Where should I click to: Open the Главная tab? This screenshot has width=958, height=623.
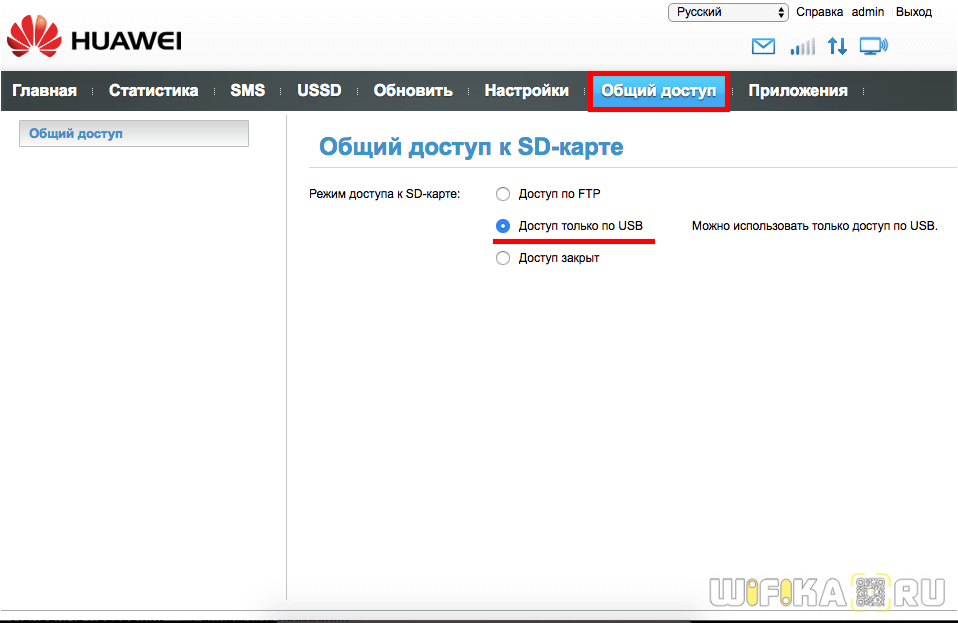tap(44, 91)
